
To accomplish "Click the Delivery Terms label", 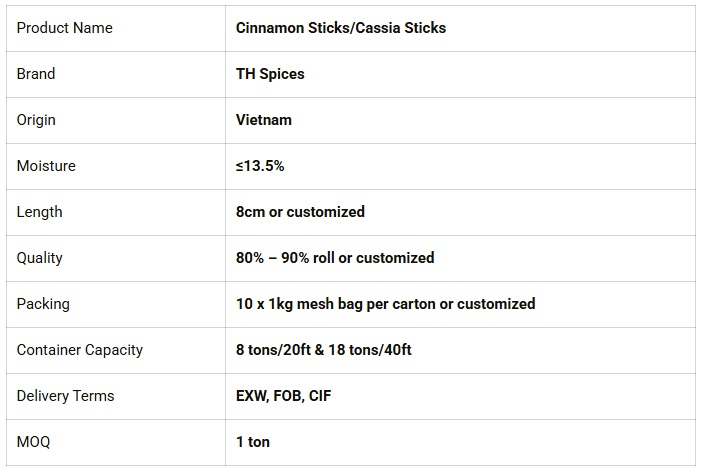I will click(66, 396).
